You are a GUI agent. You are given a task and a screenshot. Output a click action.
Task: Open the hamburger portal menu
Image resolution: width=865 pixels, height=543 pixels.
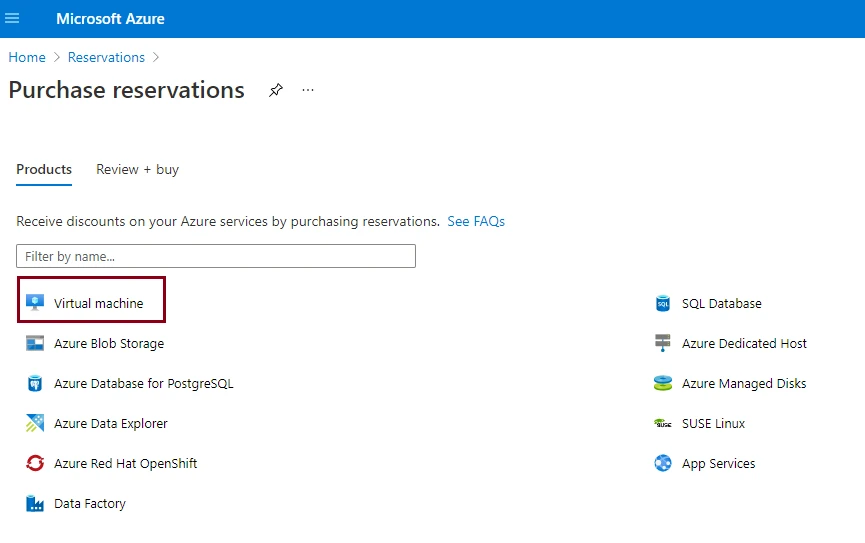(x=12, y=18)
